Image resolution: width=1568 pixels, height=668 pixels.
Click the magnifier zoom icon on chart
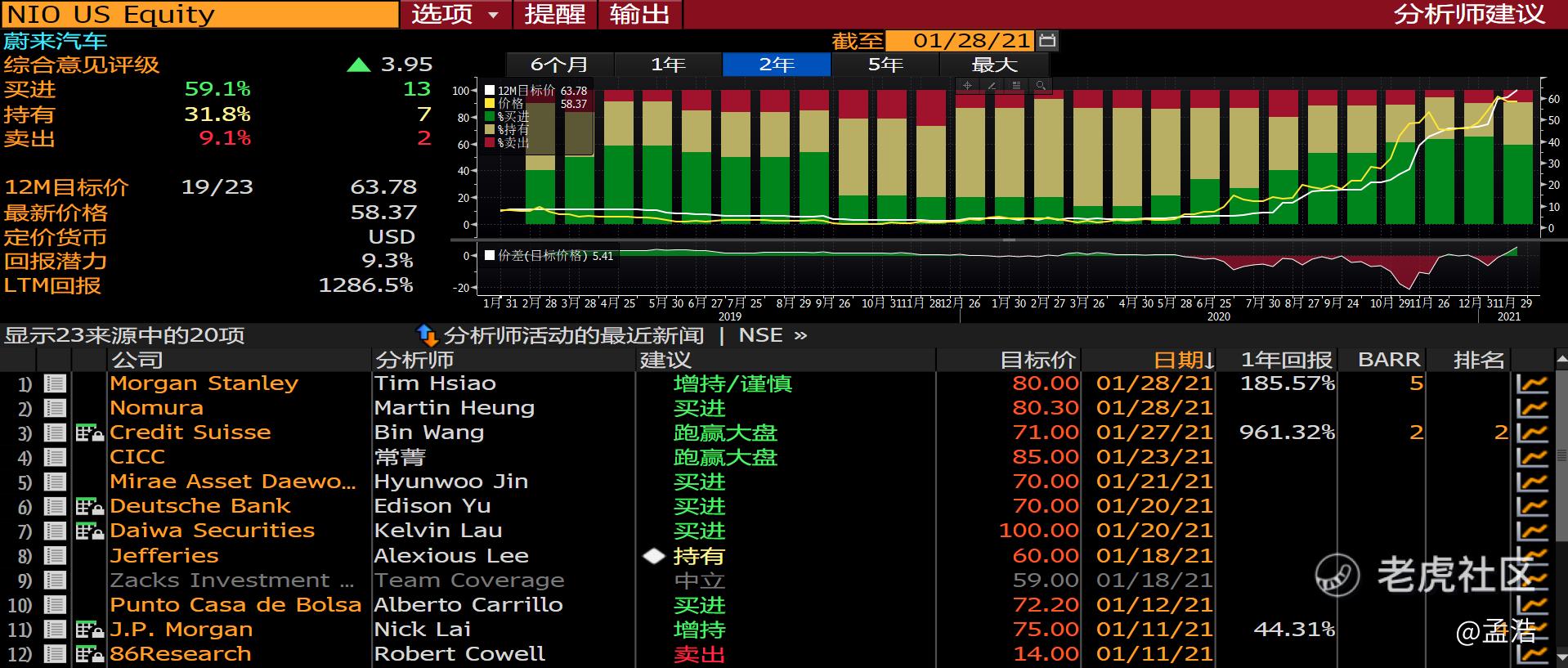pyautogui.click(x=1040, y=85)
